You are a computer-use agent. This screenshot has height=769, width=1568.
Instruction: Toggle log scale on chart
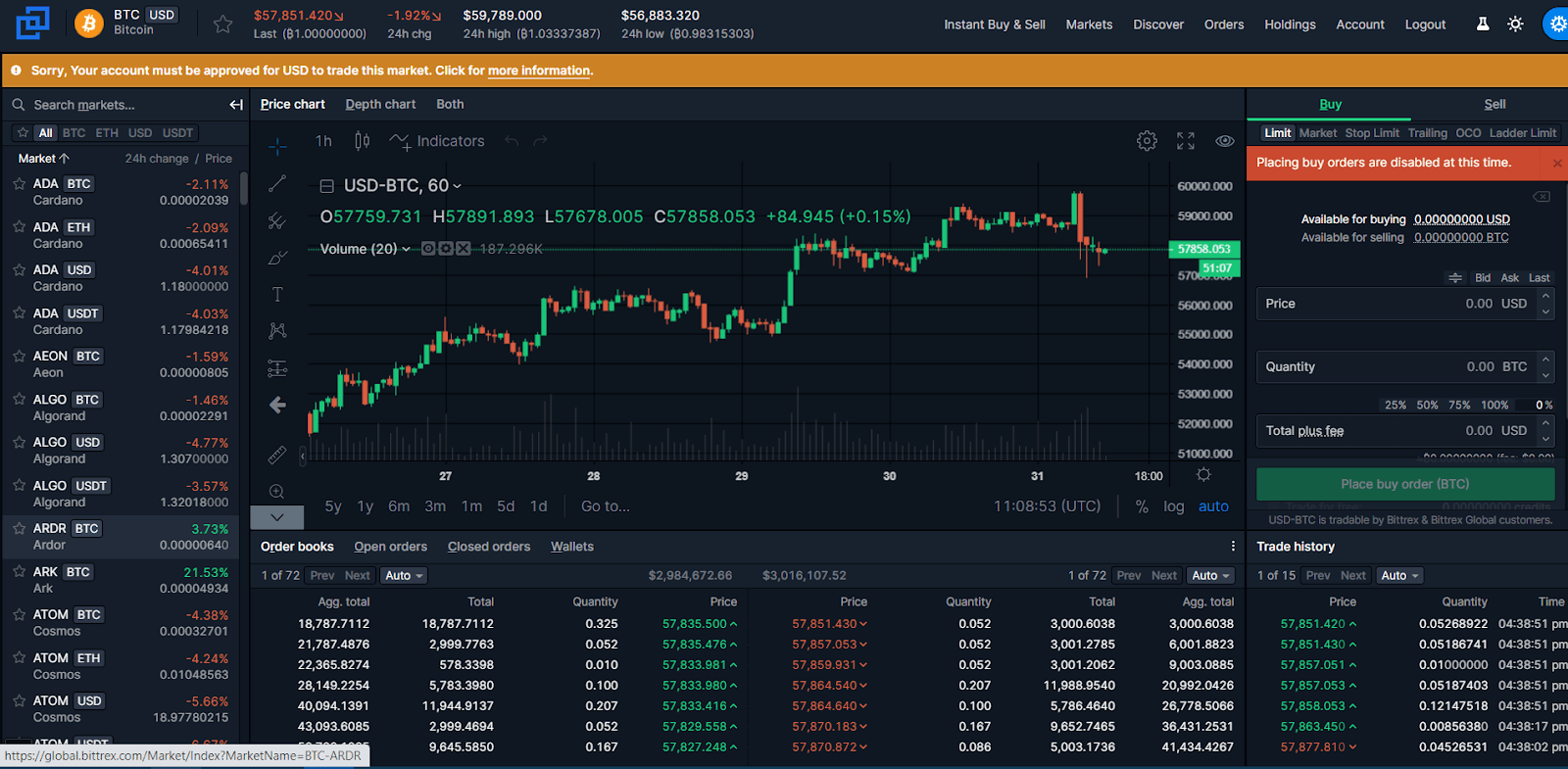(1174, 506)
